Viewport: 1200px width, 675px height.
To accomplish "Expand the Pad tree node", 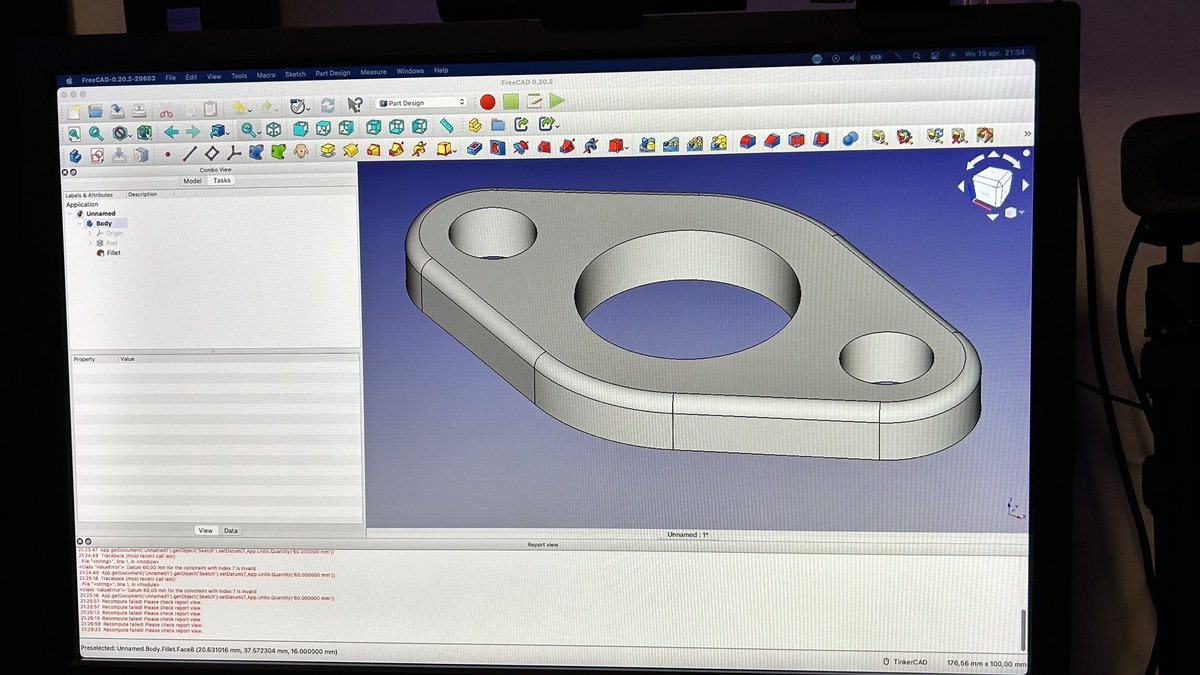I will click(91, 244).
